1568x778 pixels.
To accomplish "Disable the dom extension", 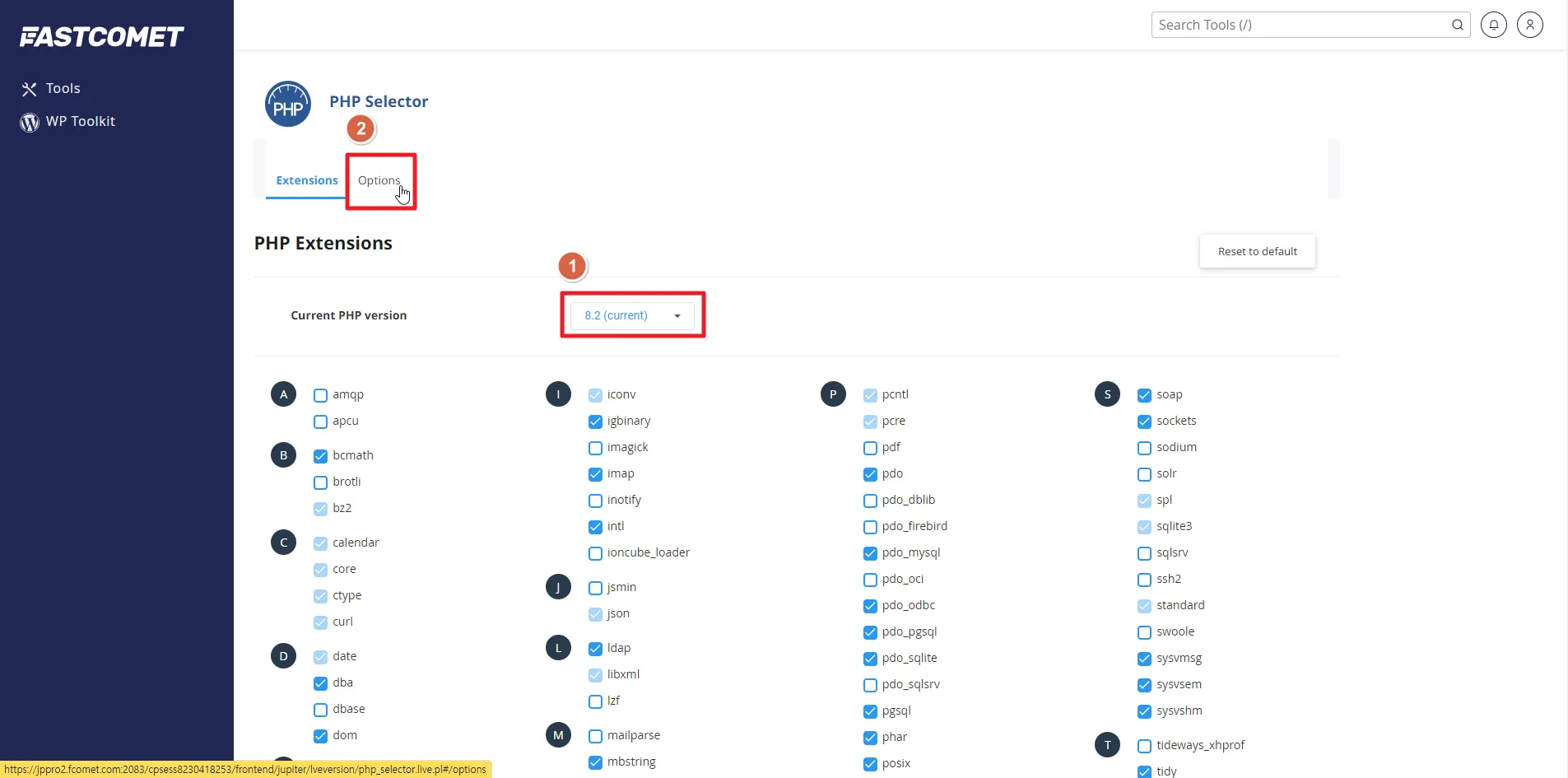I will click(x=320, y=736).
